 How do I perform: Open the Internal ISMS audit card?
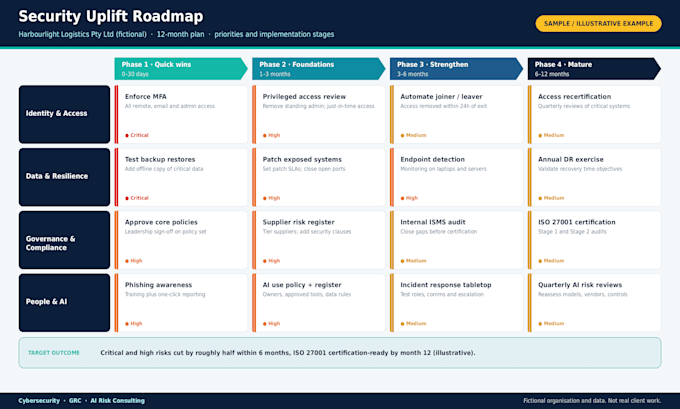(456, 240)
